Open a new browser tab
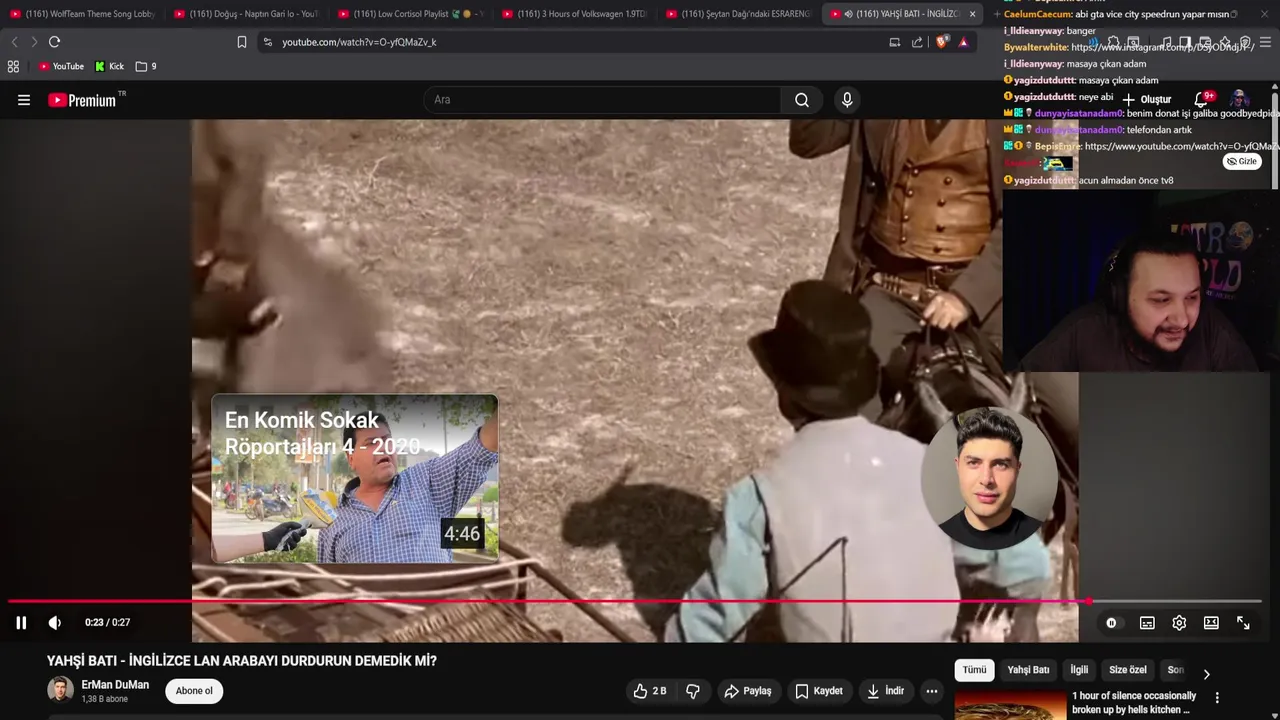 (997, 14)
